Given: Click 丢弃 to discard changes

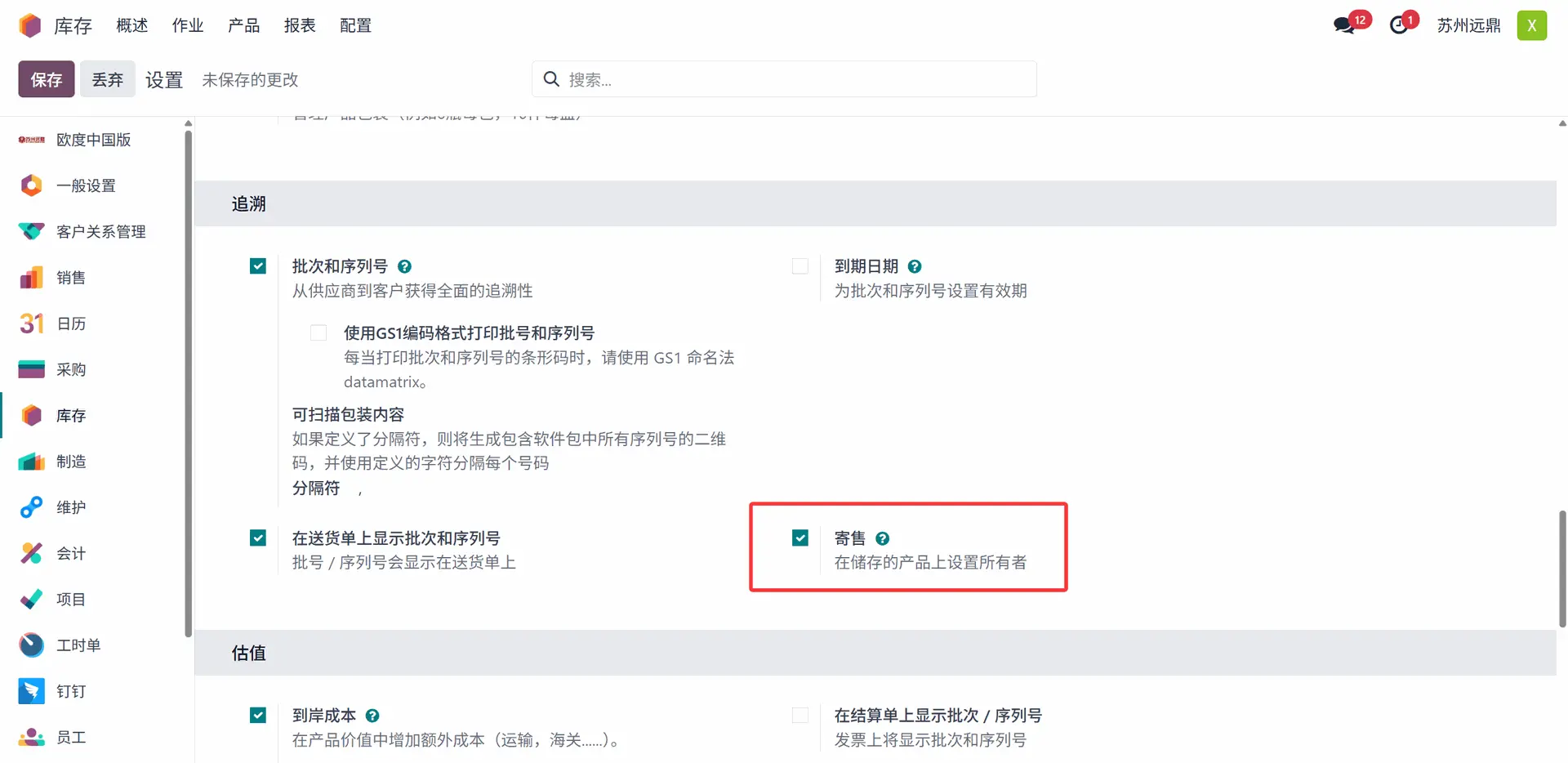Looking at the screenshot, I should tap(107, 79).
